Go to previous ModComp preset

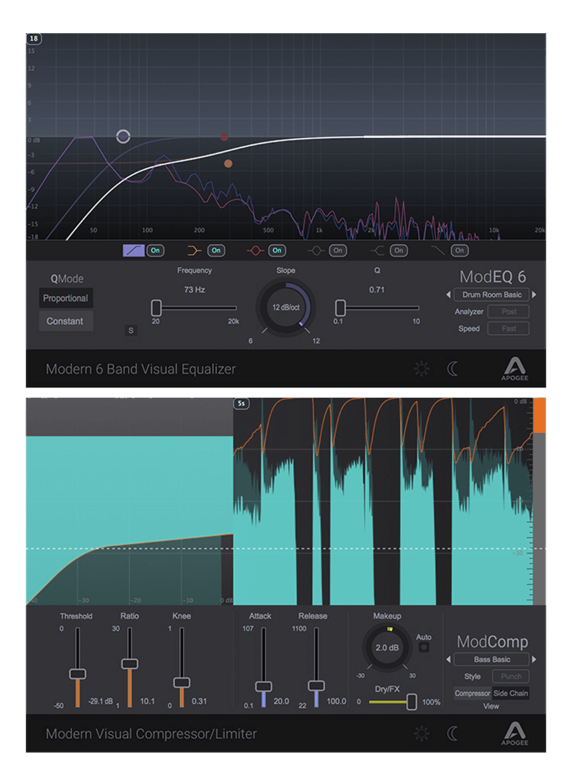(448, 660)
